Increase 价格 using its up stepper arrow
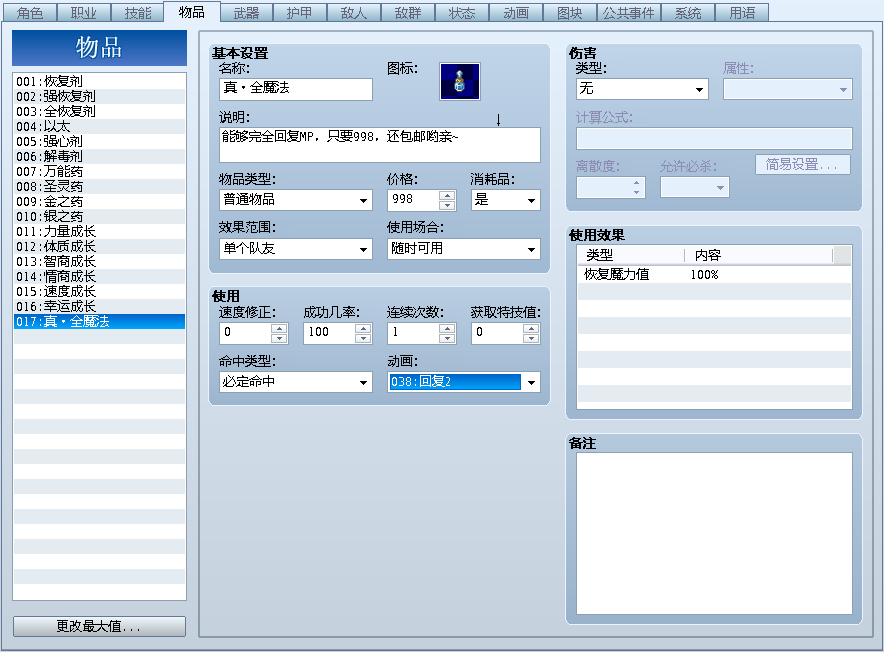The image size is (884, 652). point(447,196)
